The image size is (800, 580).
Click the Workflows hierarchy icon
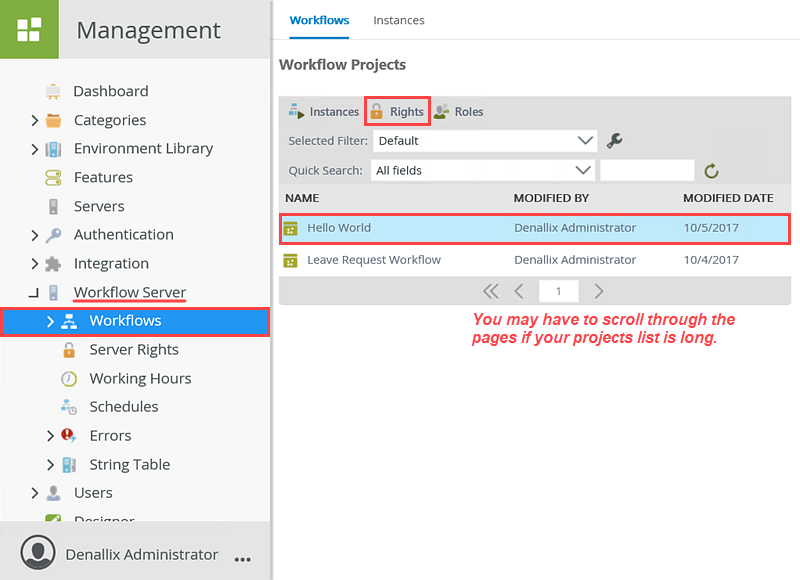click(x=69, y=321)
